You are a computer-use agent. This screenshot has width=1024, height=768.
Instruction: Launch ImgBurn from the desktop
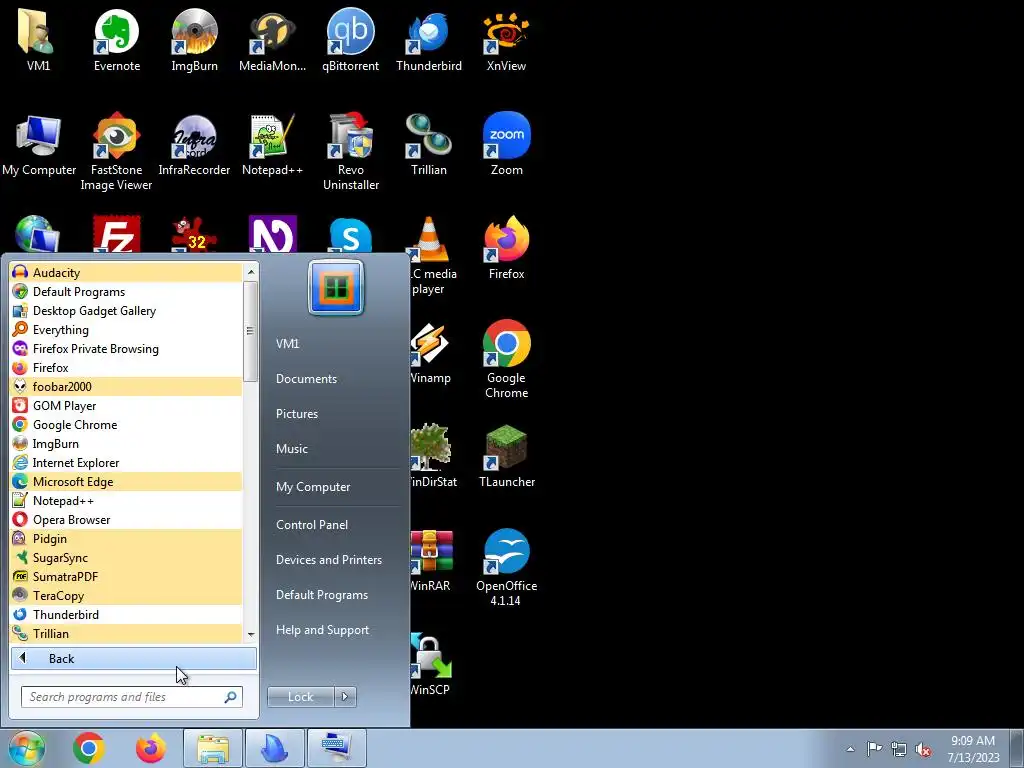click(x=194, y=40)
